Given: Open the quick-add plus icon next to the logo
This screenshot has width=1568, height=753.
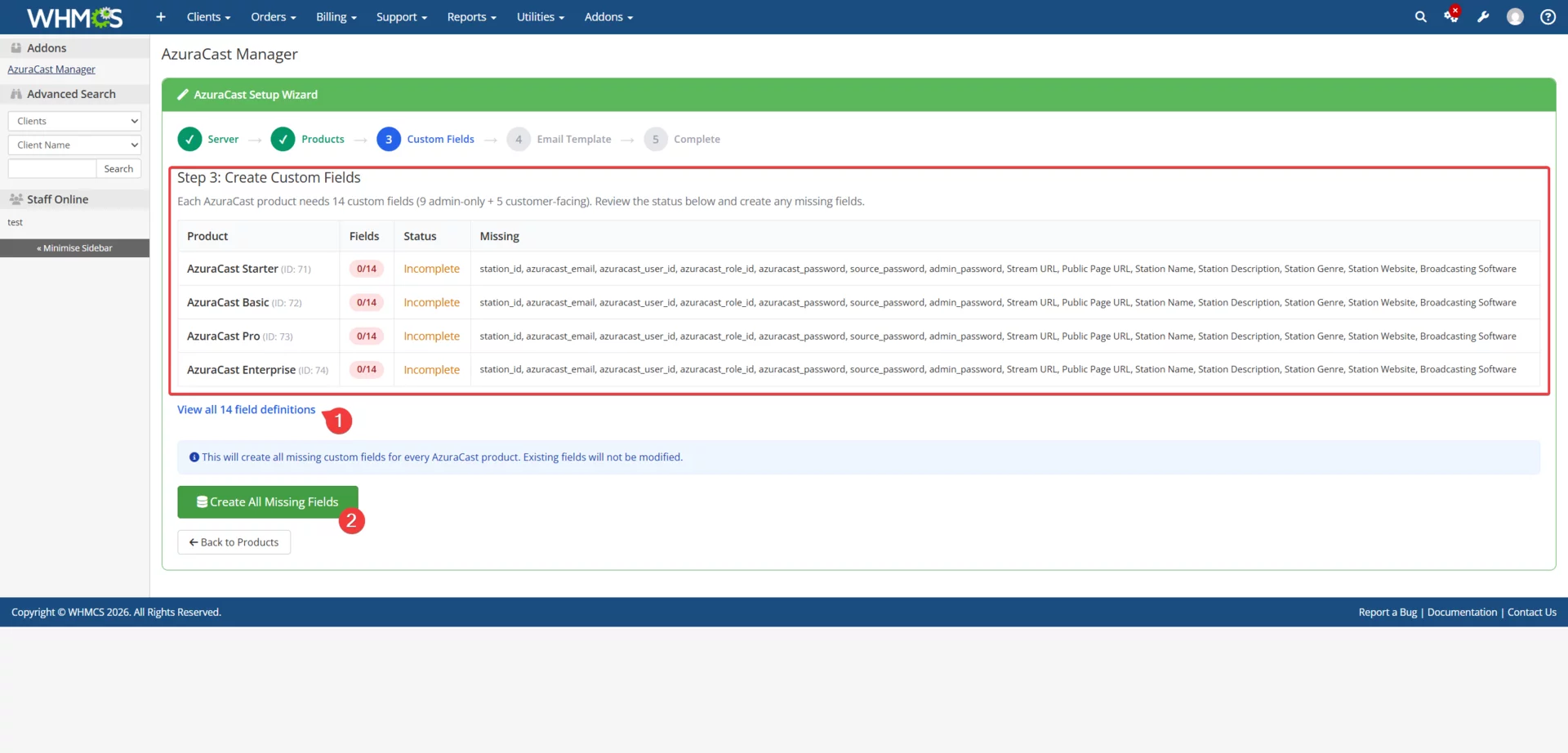Looking at the screenshot, I should point(160,16).
